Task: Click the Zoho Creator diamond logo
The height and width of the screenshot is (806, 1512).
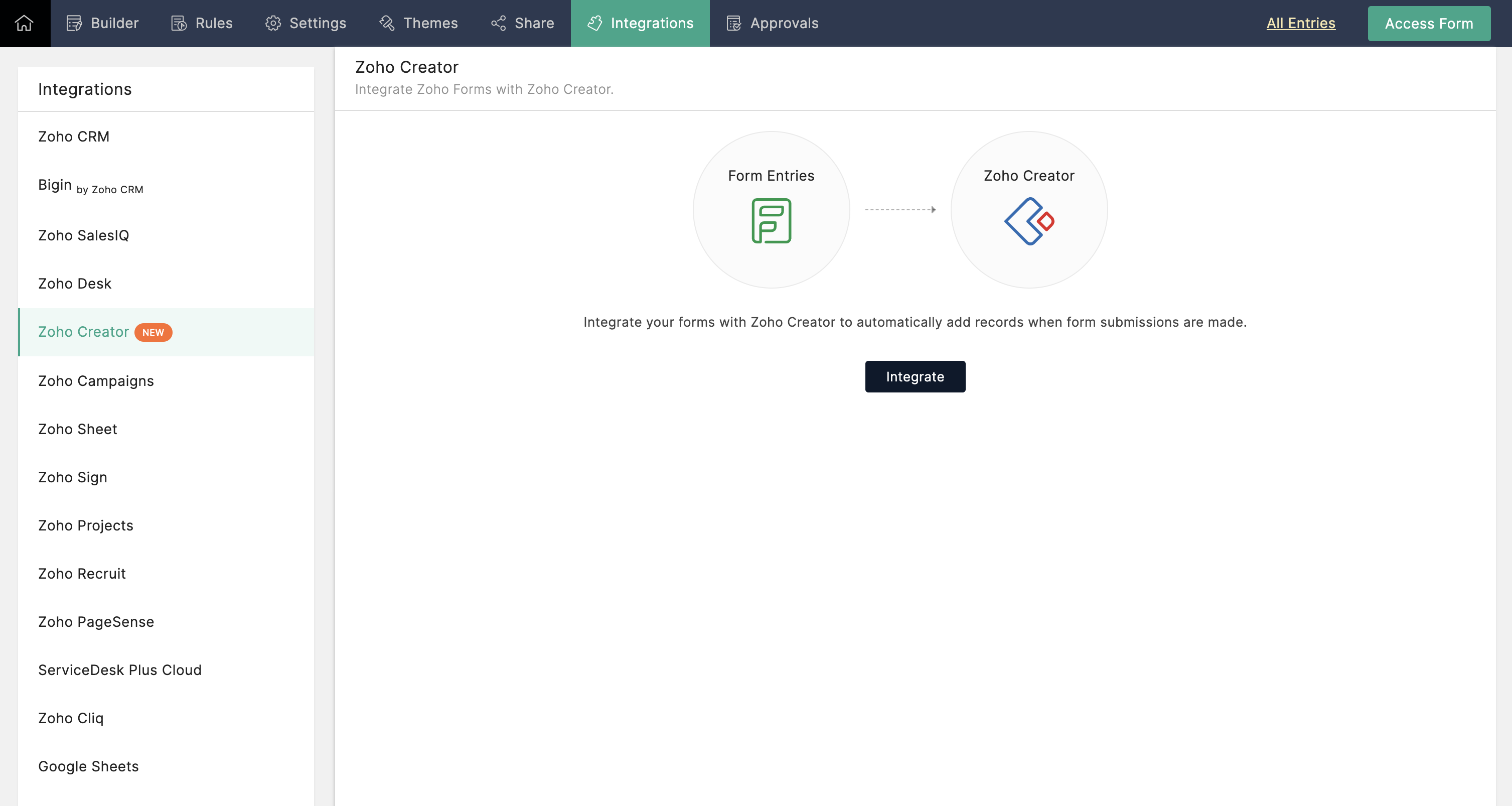Action: [1029, 221]
